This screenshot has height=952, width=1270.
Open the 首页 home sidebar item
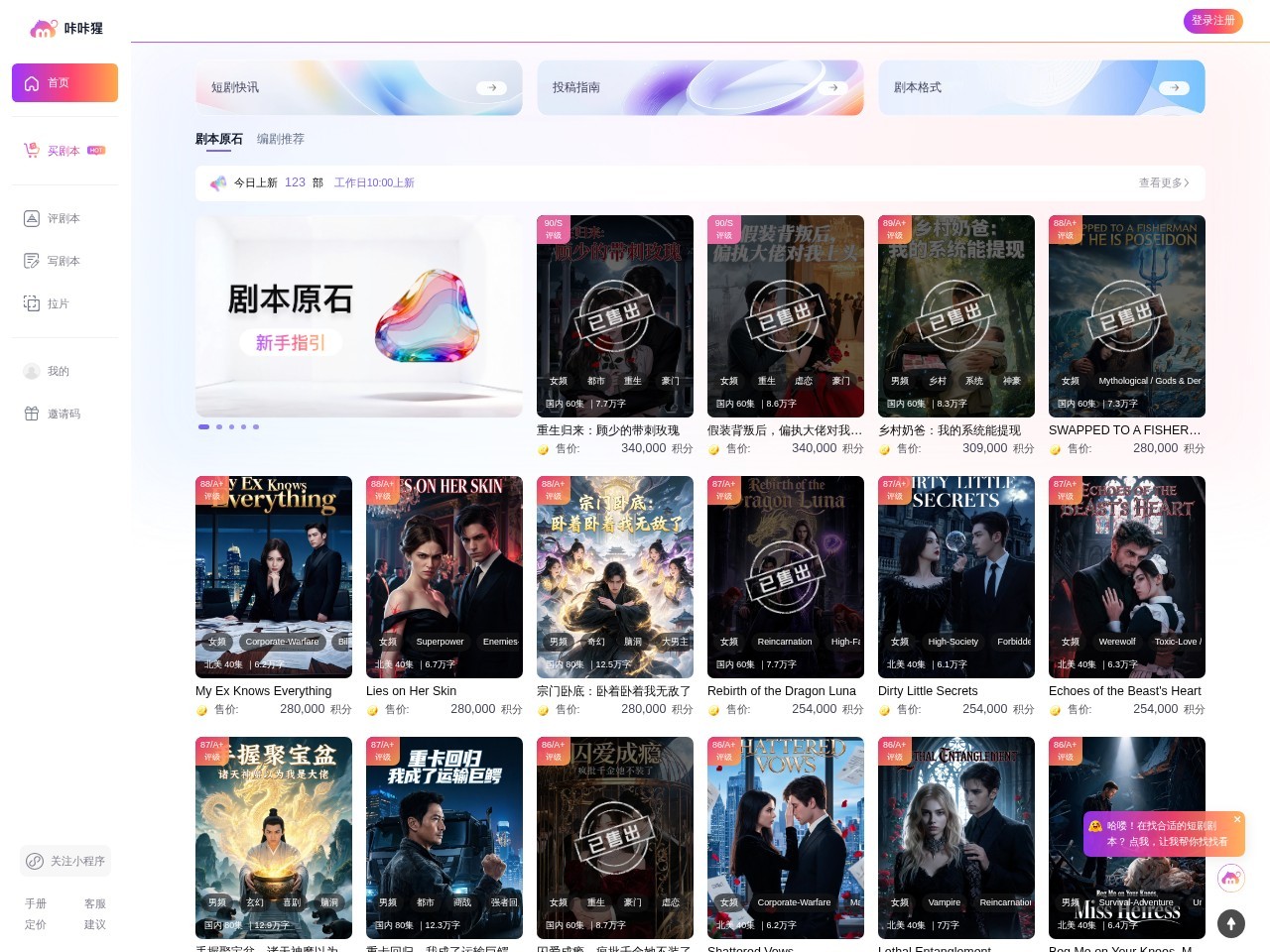(64, 83)
